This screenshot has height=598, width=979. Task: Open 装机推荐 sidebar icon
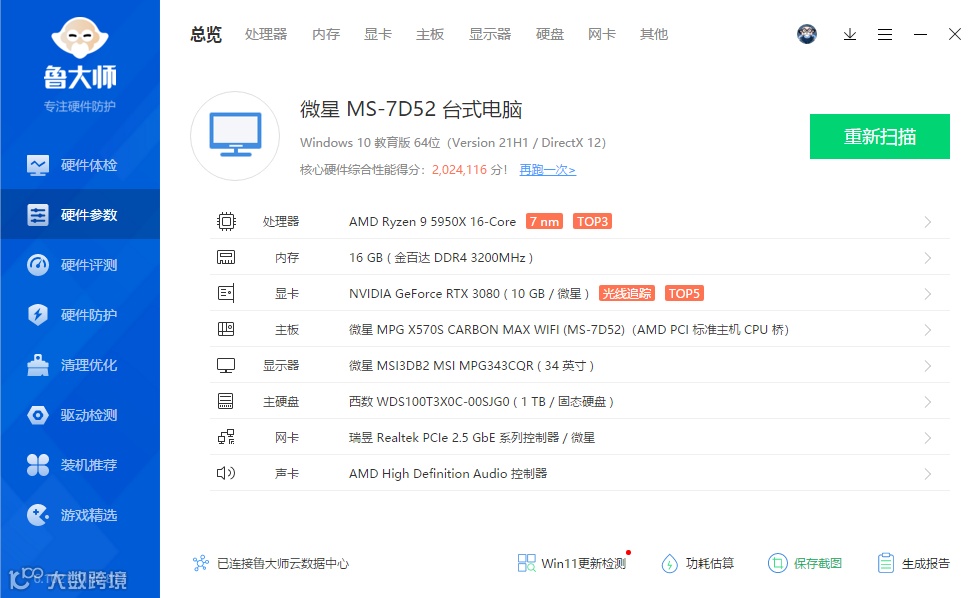coord(38,464)
